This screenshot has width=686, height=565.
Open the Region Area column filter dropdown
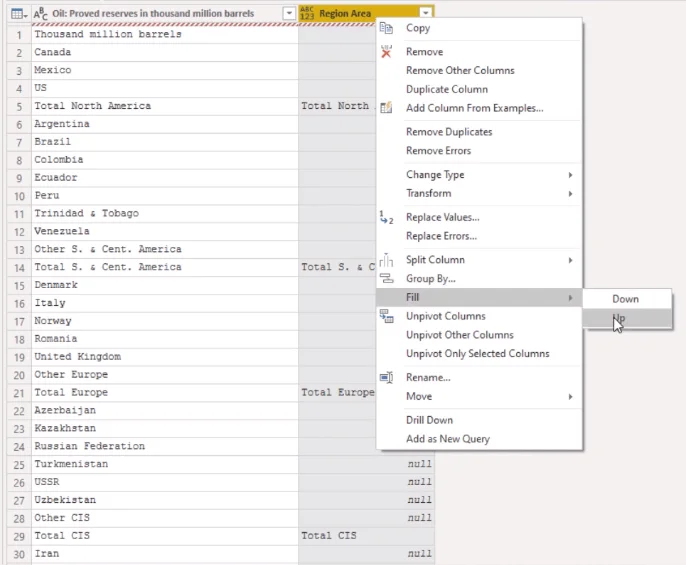[x=426, y=13]
